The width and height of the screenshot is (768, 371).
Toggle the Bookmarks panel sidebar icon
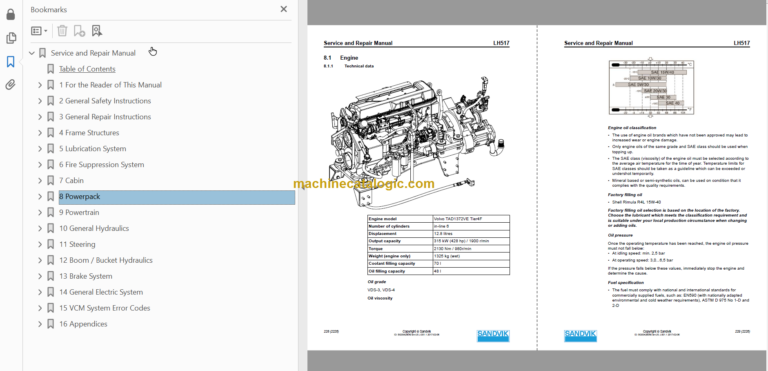coord(11,62)
